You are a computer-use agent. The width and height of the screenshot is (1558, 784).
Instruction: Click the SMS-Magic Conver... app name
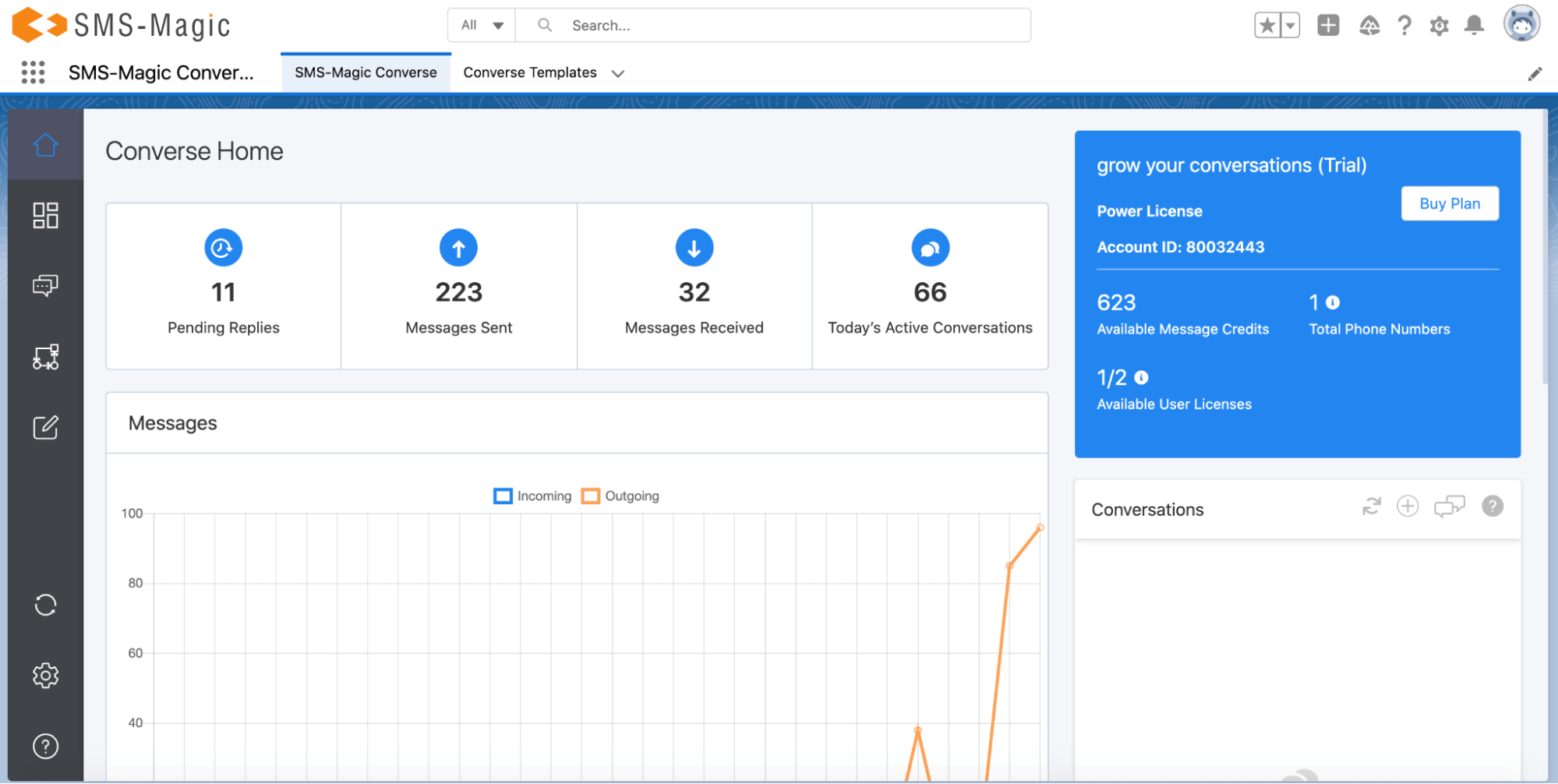161,72
